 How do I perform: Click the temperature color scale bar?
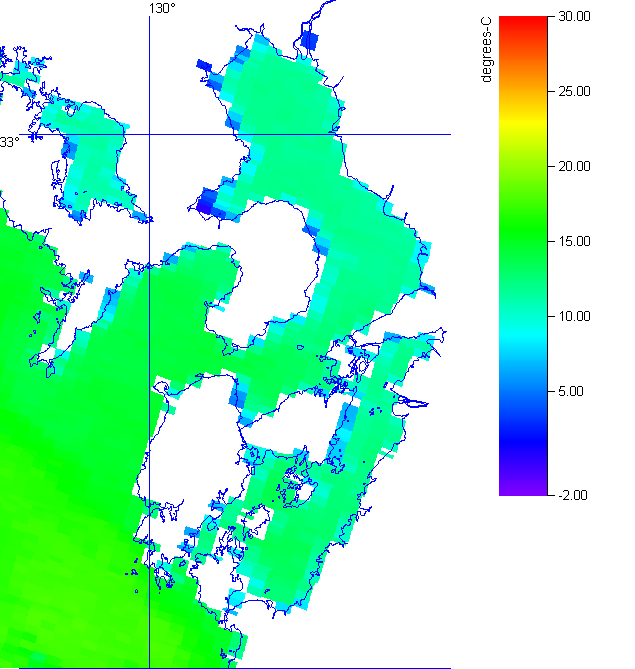523,256
